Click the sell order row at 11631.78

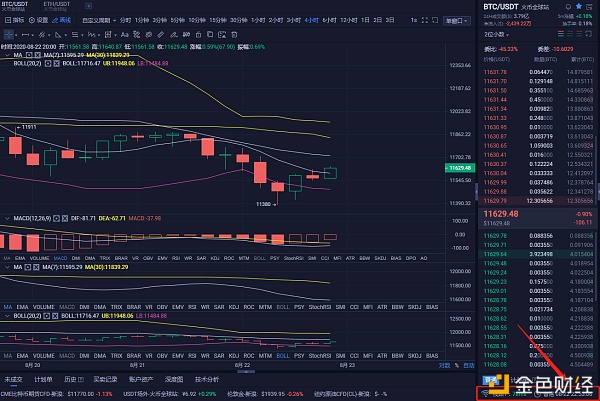(x=538, y=72)
